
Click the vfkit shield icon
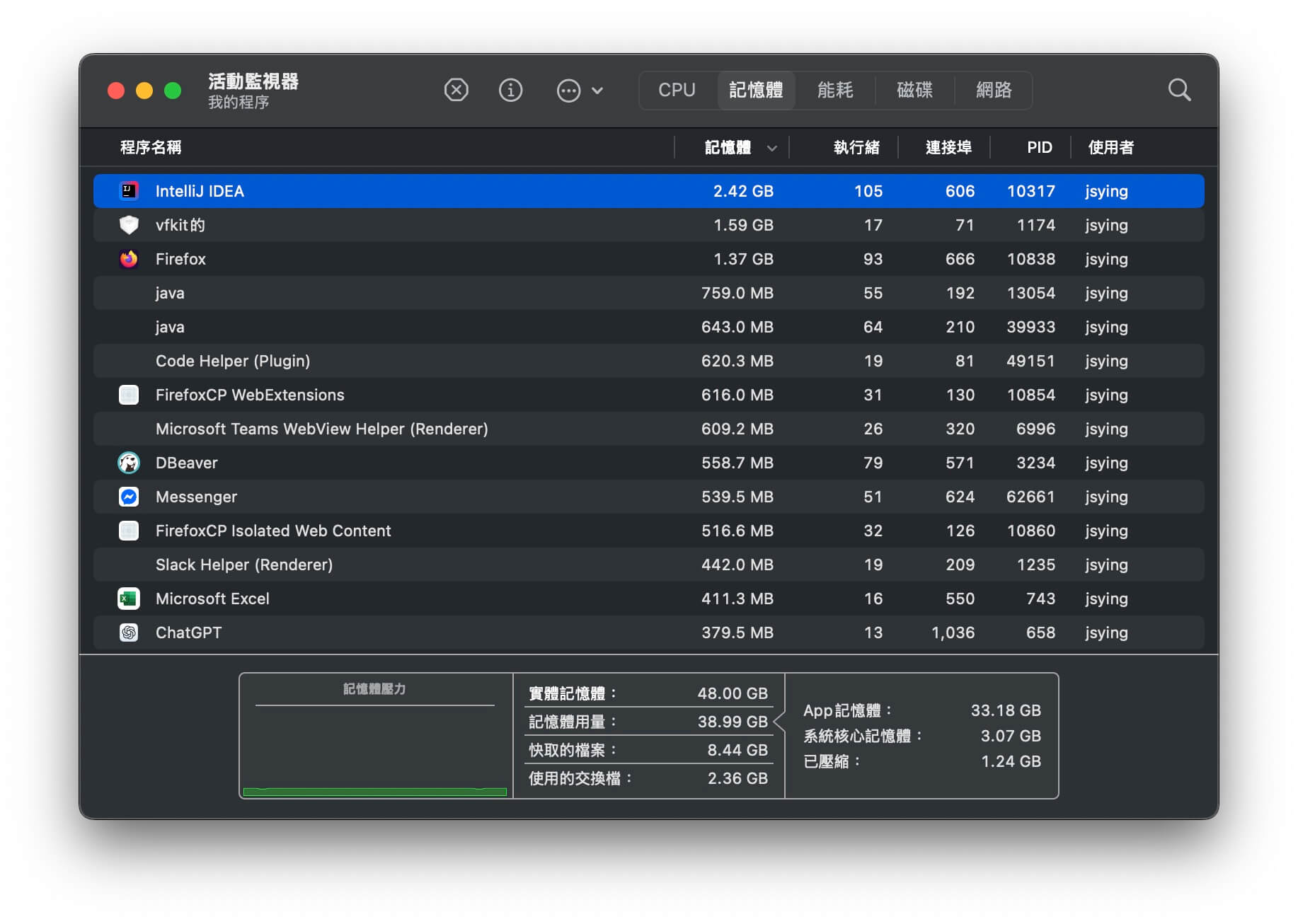pos(129,225)
